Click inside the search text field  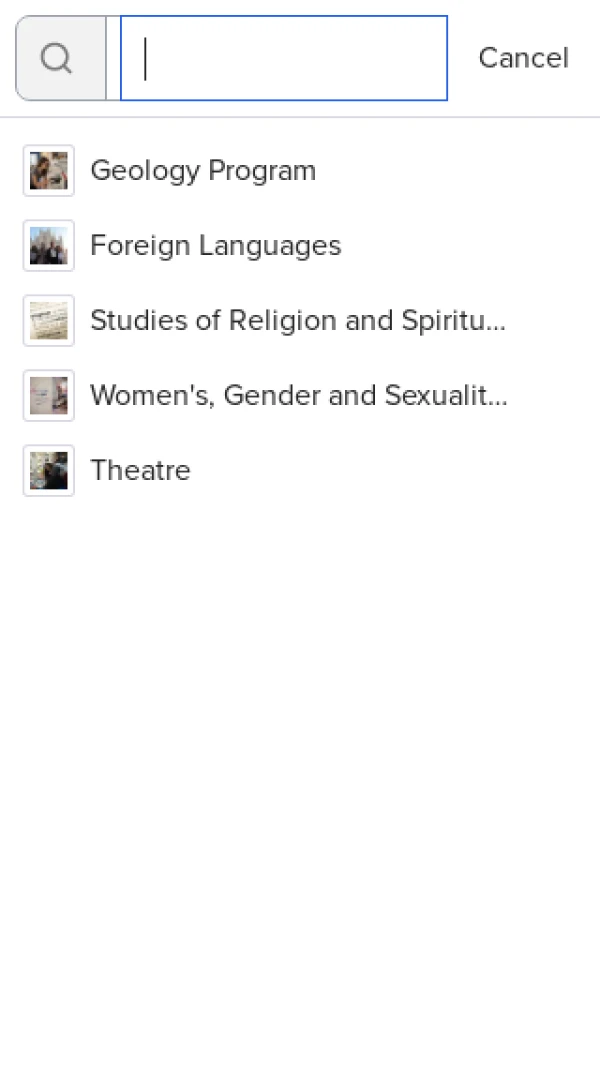pos(283,57)
